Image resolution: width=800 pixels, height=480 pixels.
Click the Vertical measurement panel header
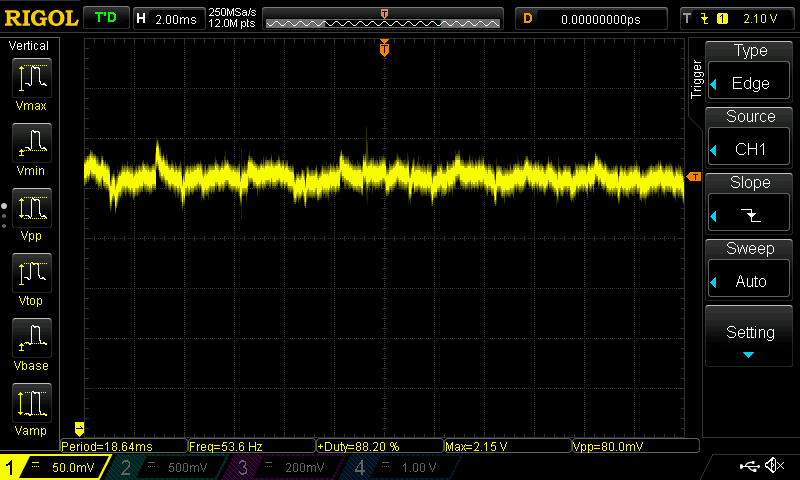(29, 46)
